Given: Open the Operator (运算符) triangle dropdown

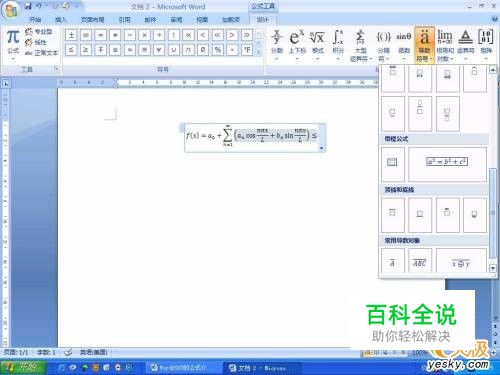Looking at the screenshot, I should pos(465,45).
